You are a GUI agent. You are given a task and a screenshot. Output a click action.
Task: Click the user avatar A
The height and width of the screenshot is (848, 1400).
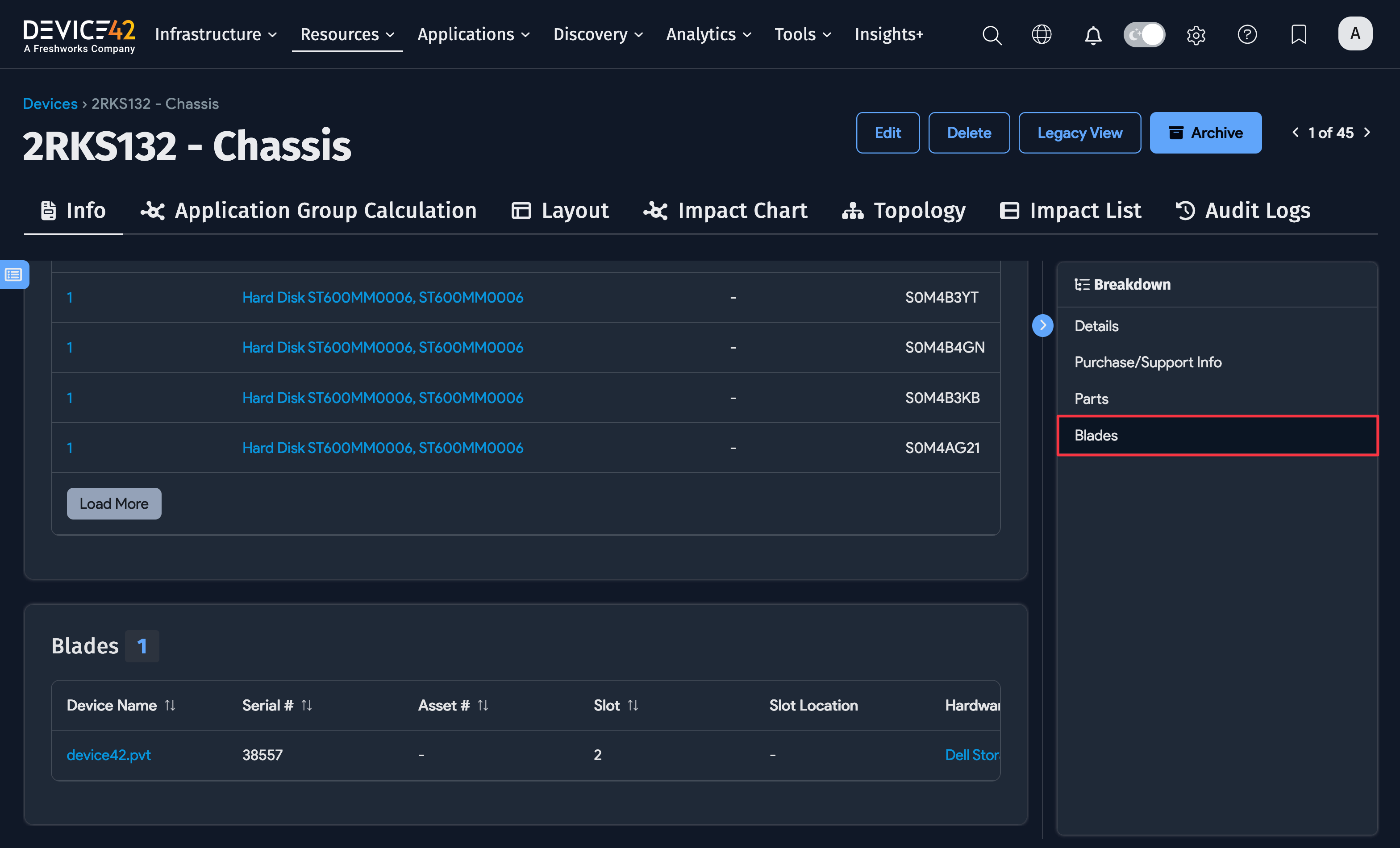point(1354,33)
